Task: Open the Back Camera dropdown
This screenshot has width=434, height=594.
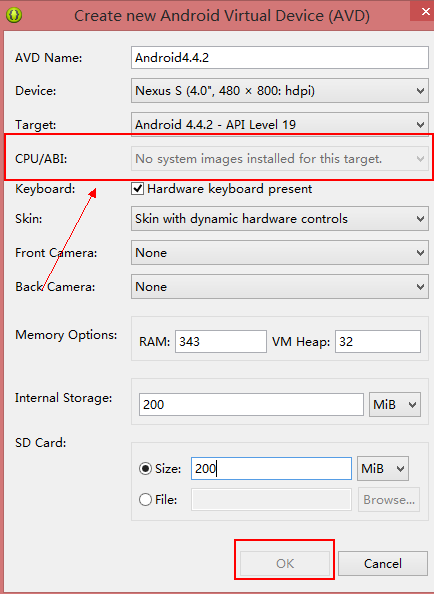Action: (x=280, y=286)
